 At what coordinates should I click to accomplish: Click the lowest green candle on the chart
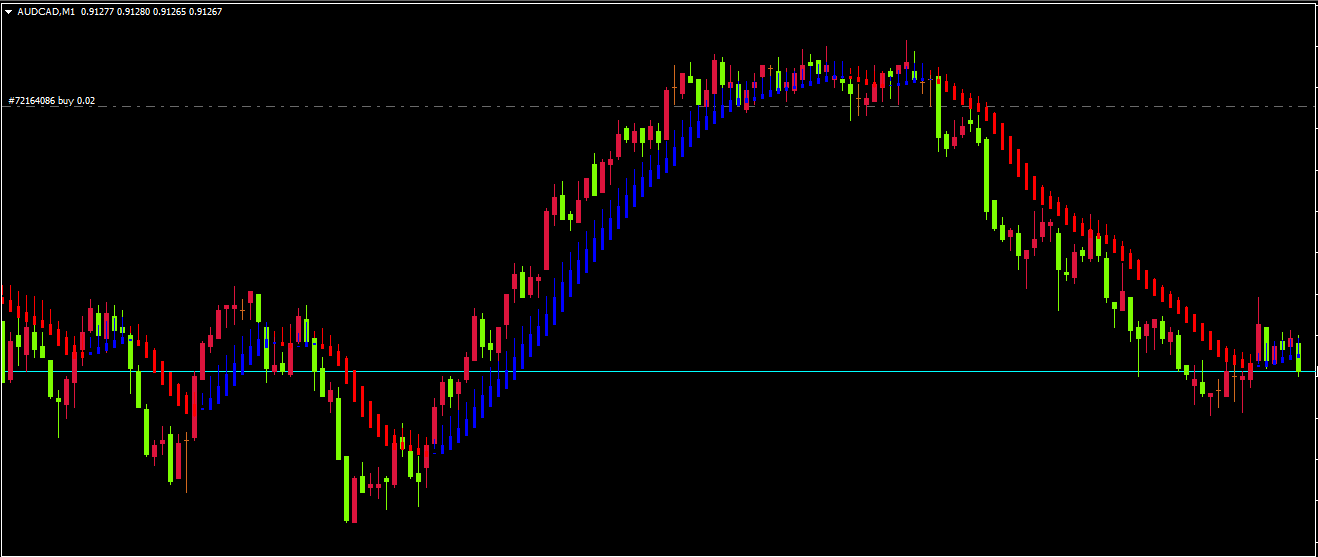347,490
